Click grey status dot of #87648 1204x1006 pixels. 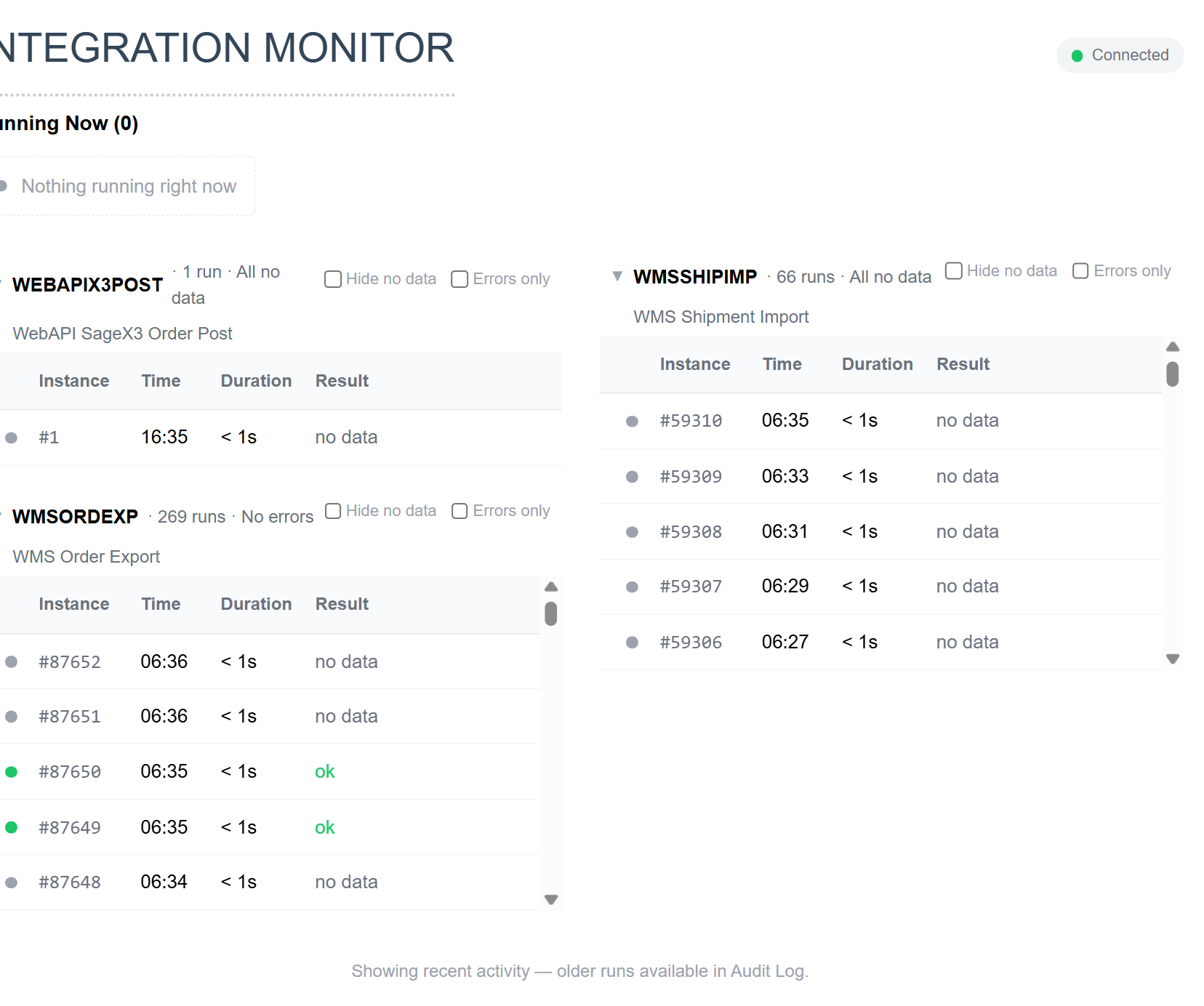(12, 882)
